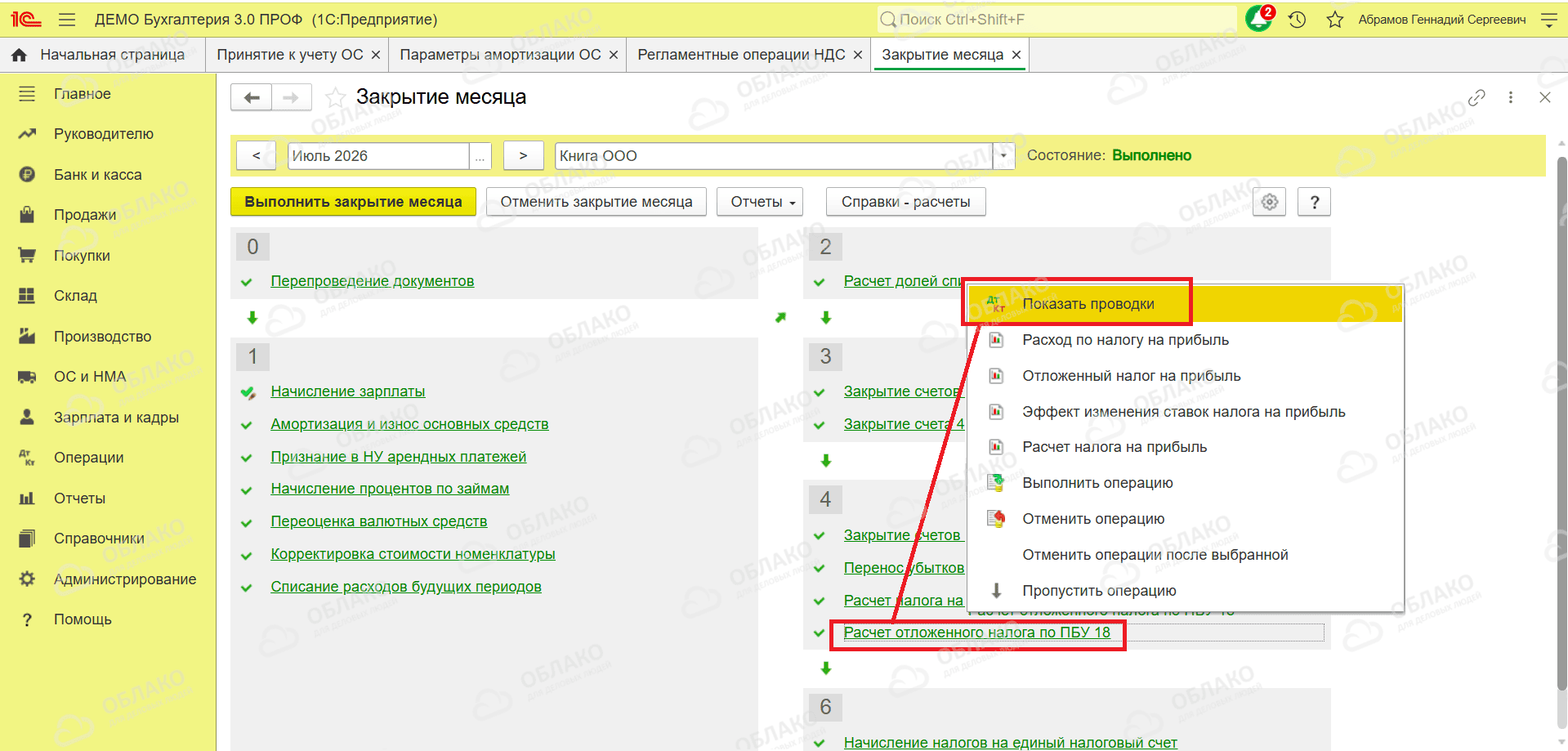Image resolution: width=1568 pixels, height=751 pixels.
Task: Go to next month button
Action: (523, 156)
